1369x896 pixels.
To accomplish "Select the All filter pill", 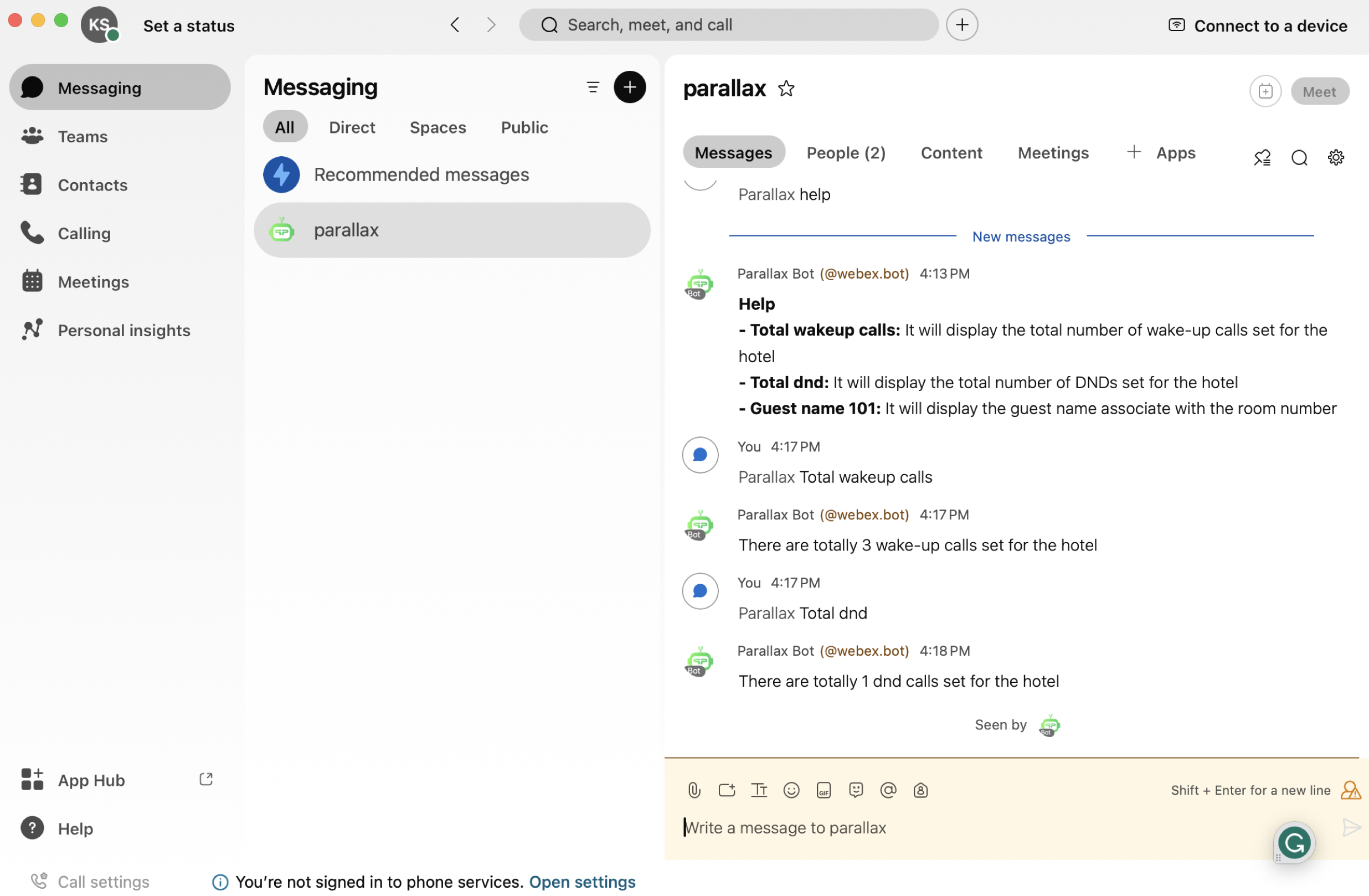I will (x=285, y=127).
